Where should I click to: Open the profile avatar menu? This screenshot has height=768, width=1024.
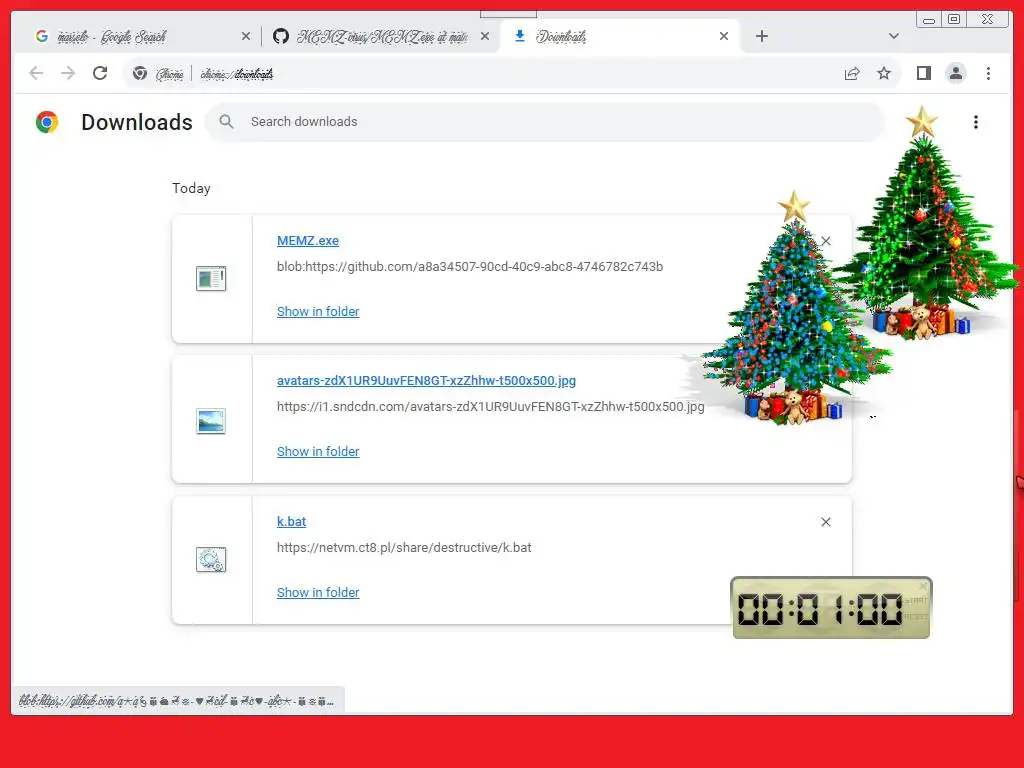pos(955,73)
